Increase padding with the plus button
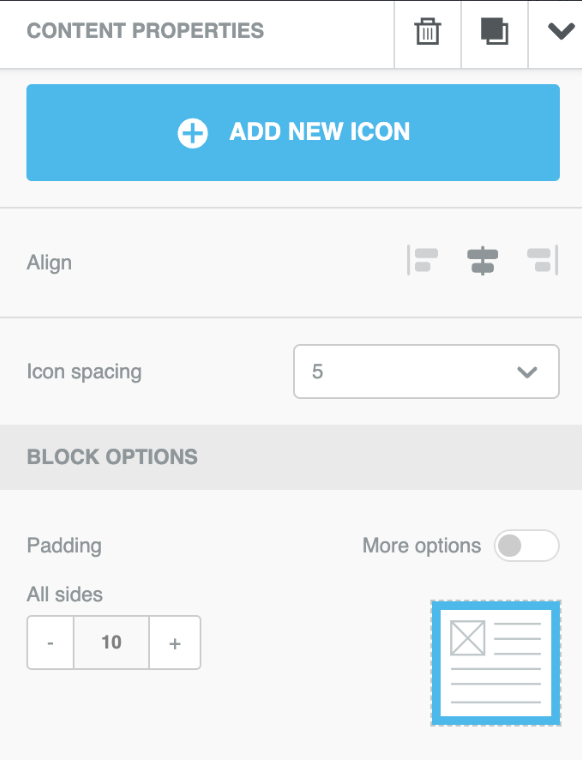 pos(175,643)
